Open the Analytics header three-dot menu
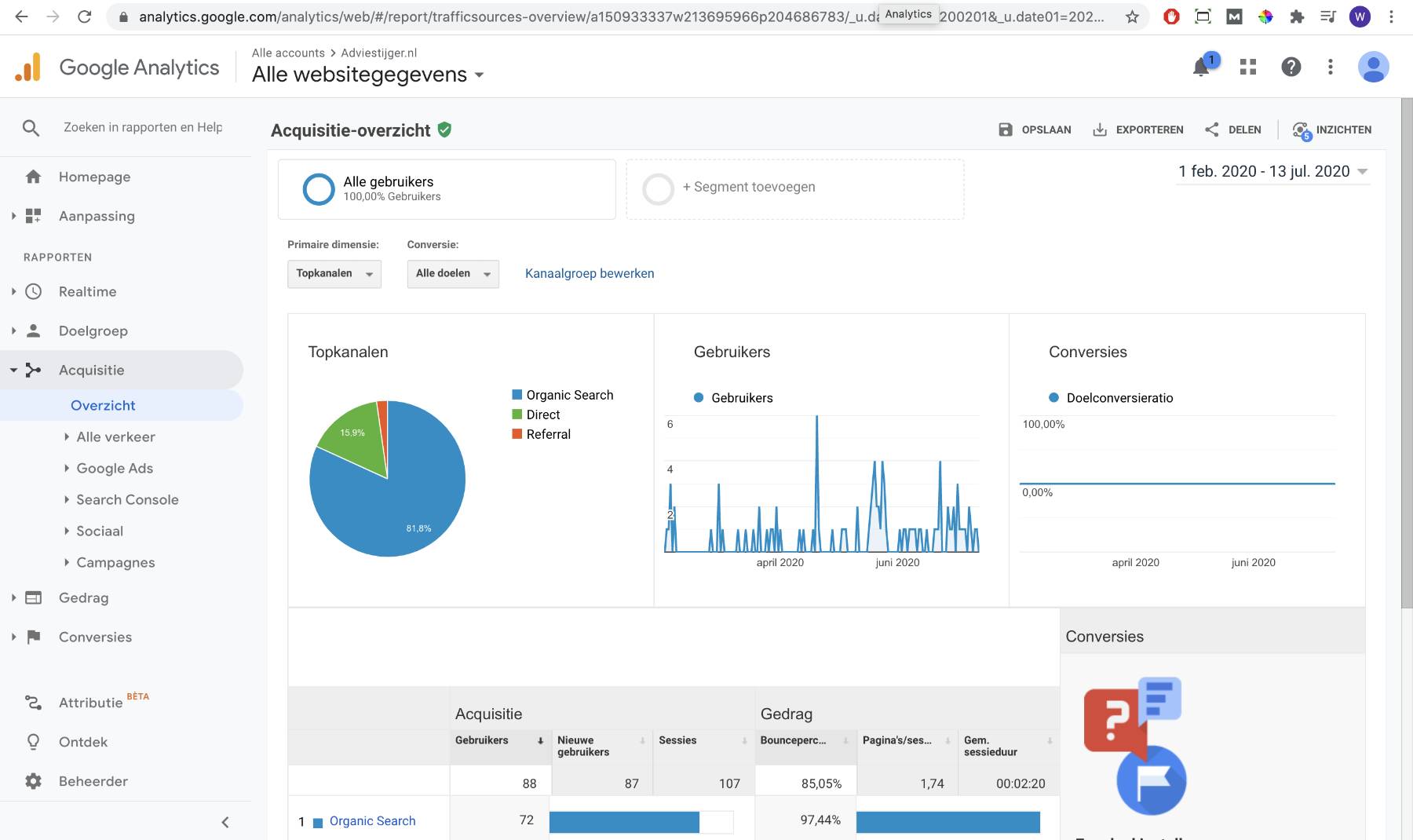 pos(1331,68)
